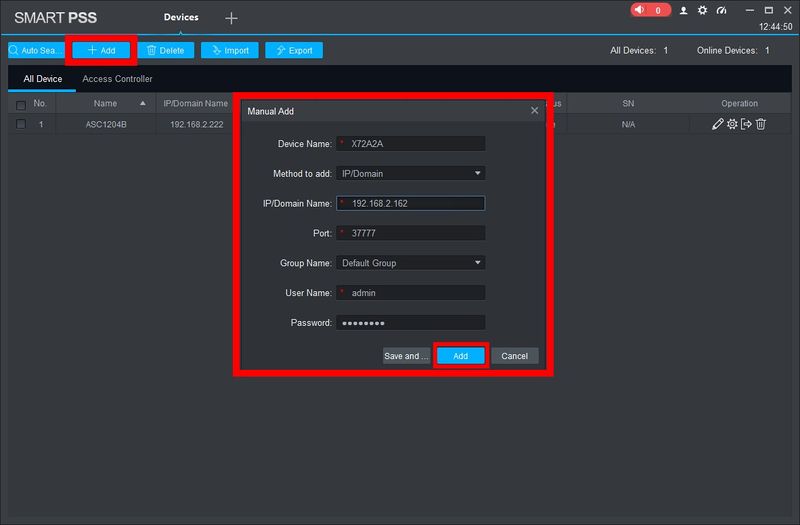Click the Device Name field
800x525 pixels.
coord(411,143)
